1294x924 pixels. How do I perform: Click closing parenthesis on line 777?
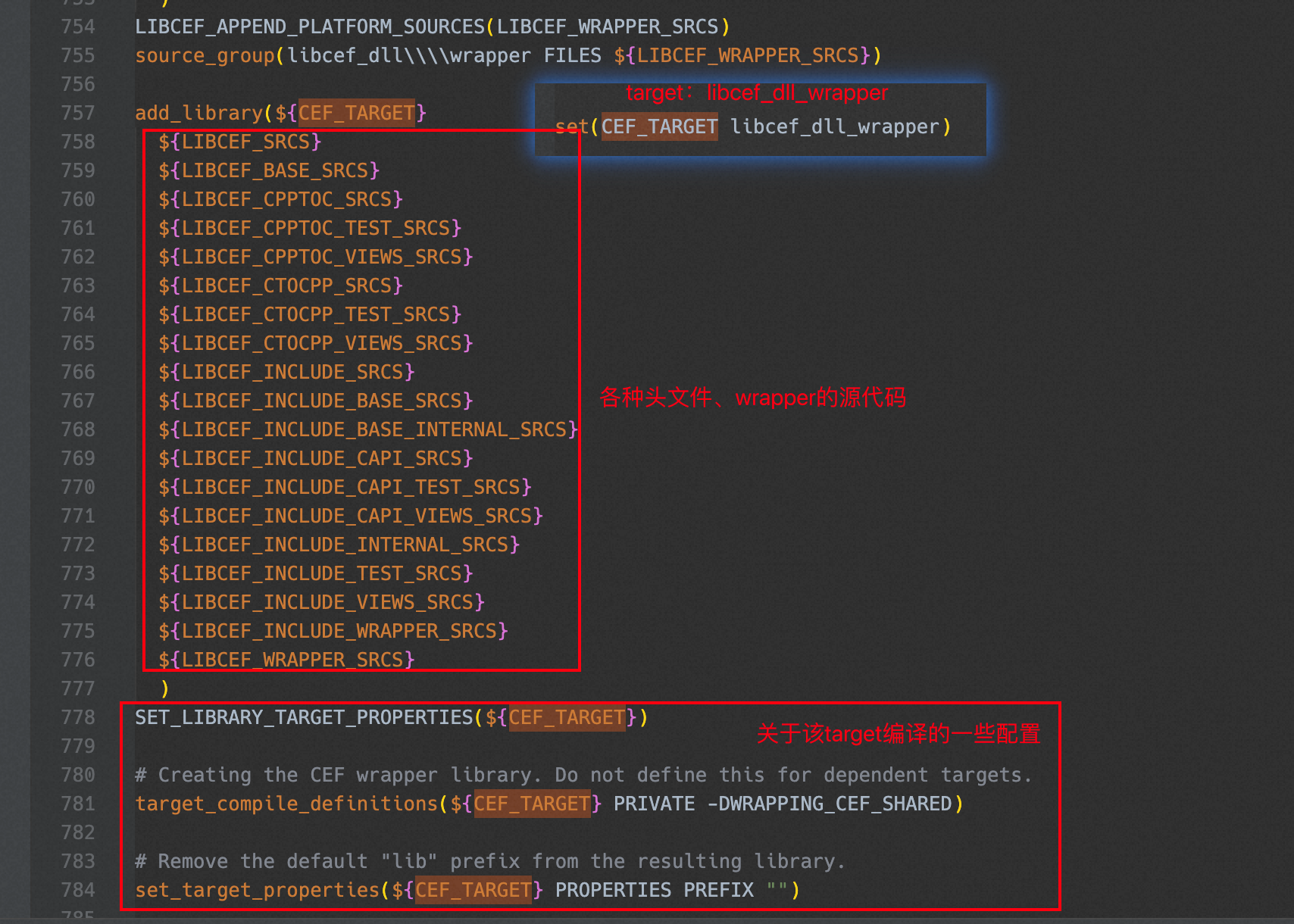click(164, 688)
